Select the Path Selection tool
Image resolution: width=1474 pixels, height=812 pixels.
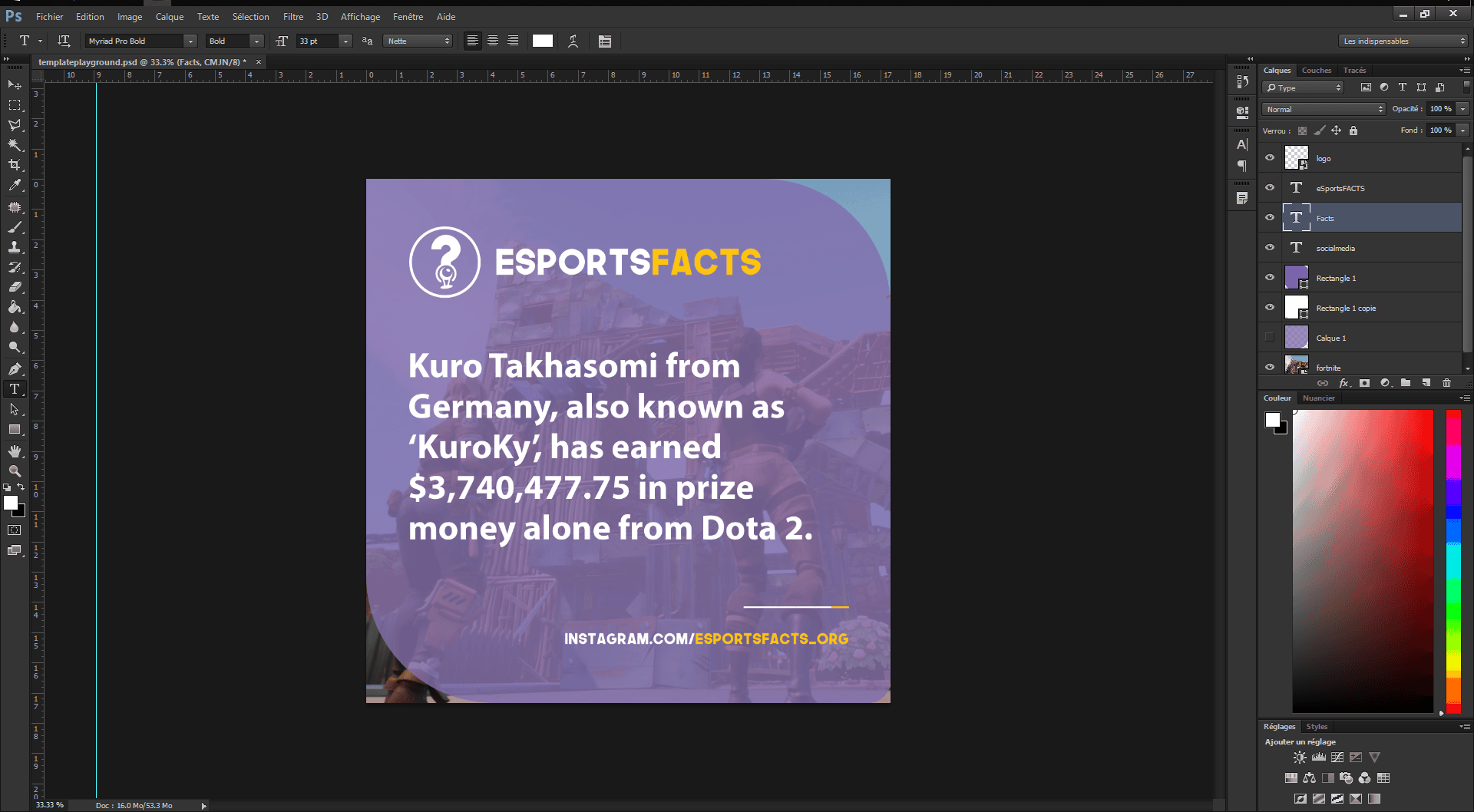click(15, 409)
